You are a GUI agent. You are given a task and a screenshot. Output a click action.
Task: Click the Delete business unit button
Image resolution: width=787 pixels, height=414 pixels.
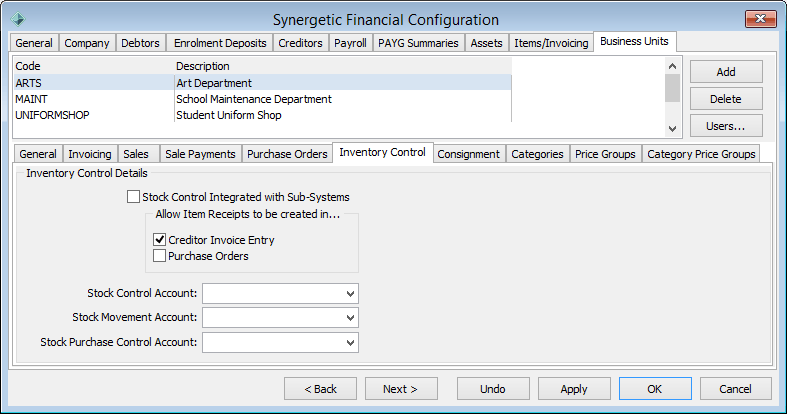(x=726, y=99)
